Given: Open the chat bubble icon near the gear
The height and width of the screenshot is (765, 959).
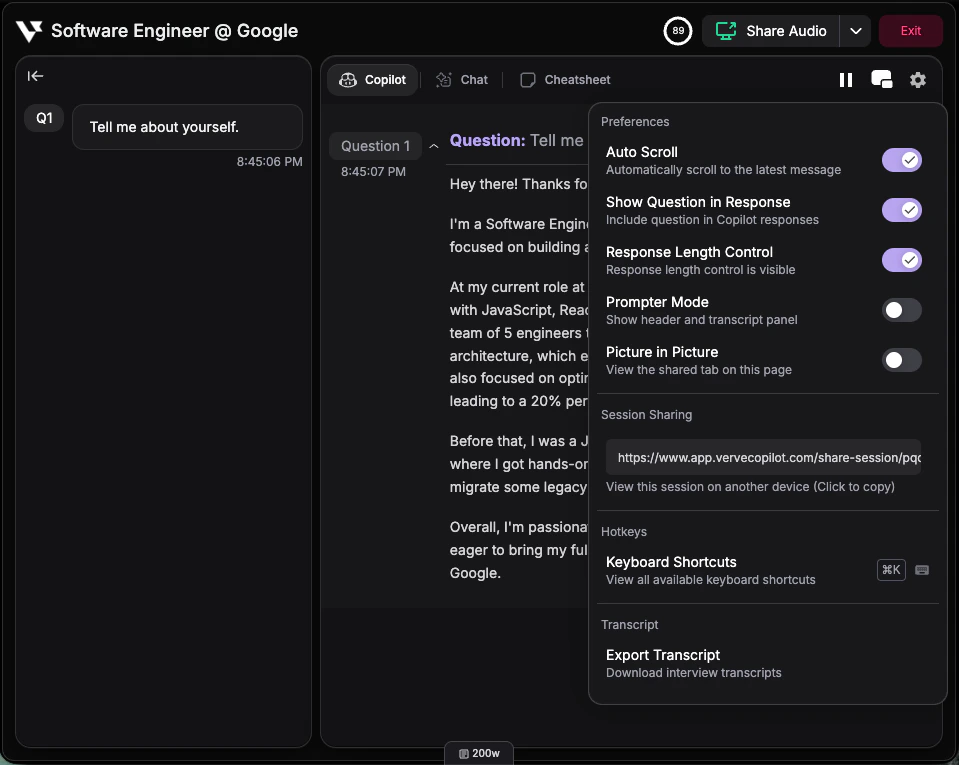Looking at the screenshot, I should [x=881, y=79].
